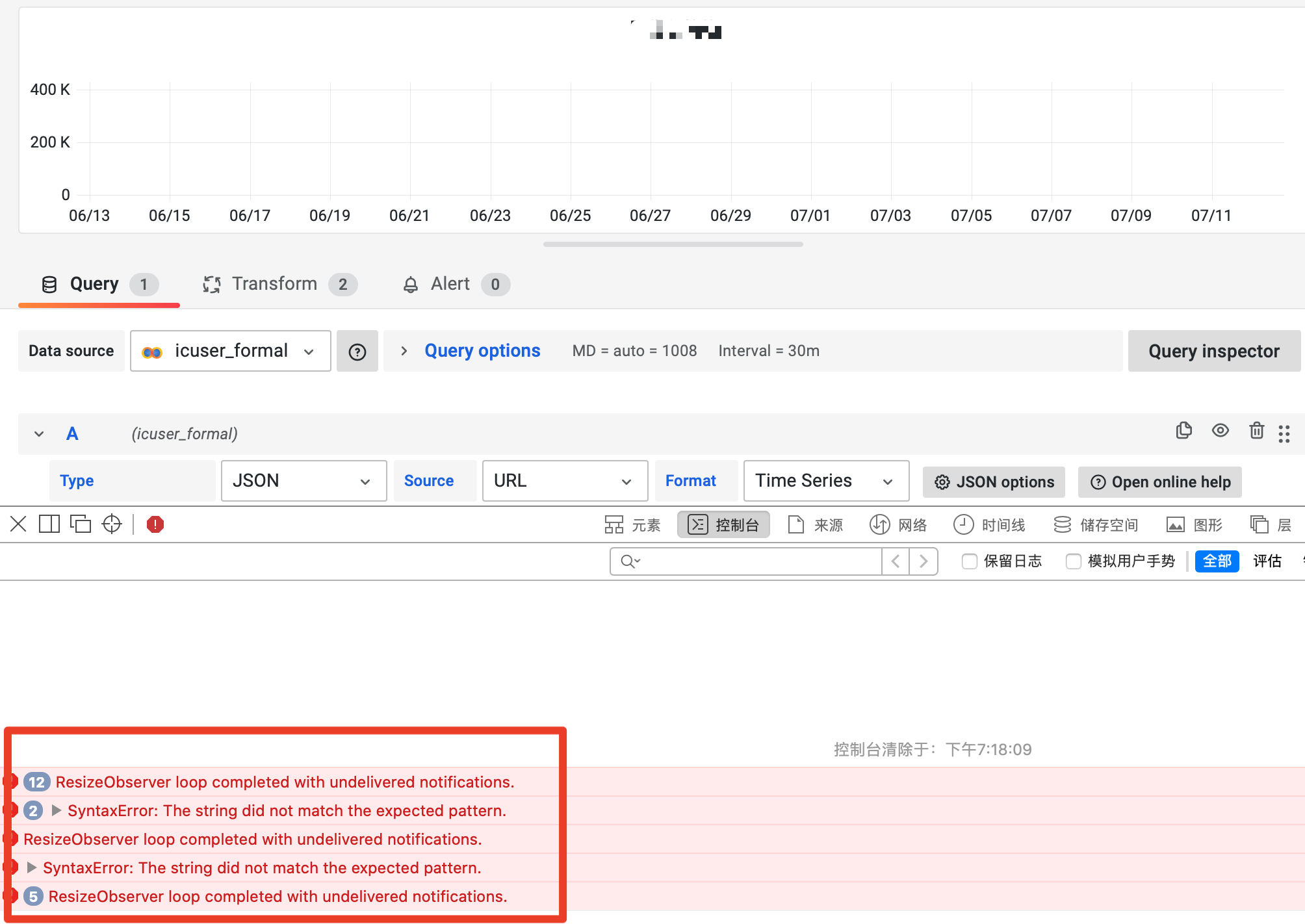Delete query A using the trash icon
The width and height of the screenshot is (1305, 924).
[x=1256, y=431]
